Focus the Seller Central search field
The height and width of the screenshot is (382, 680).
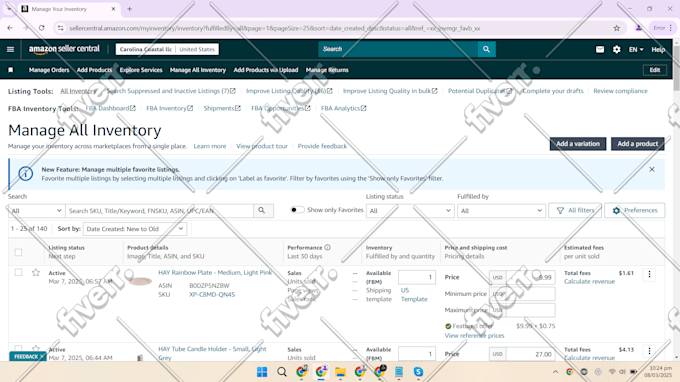click(x=398, y=49)
